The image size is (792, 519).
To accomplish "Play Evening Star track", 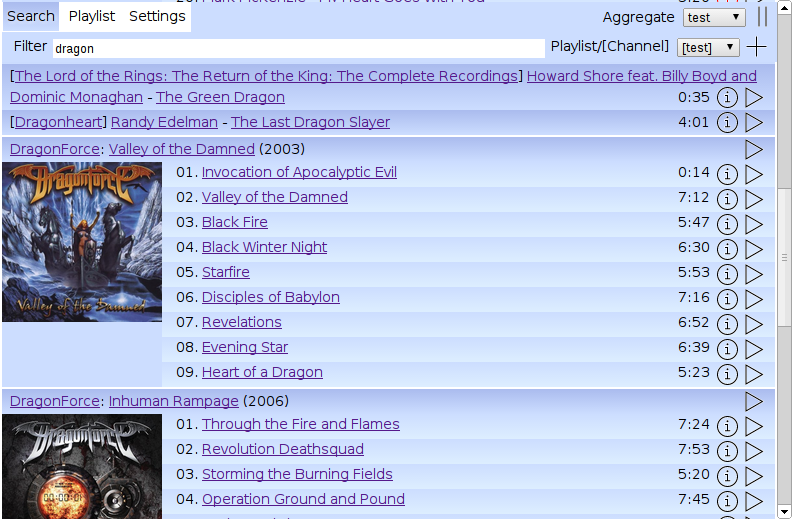I will [x=754, y=349].
